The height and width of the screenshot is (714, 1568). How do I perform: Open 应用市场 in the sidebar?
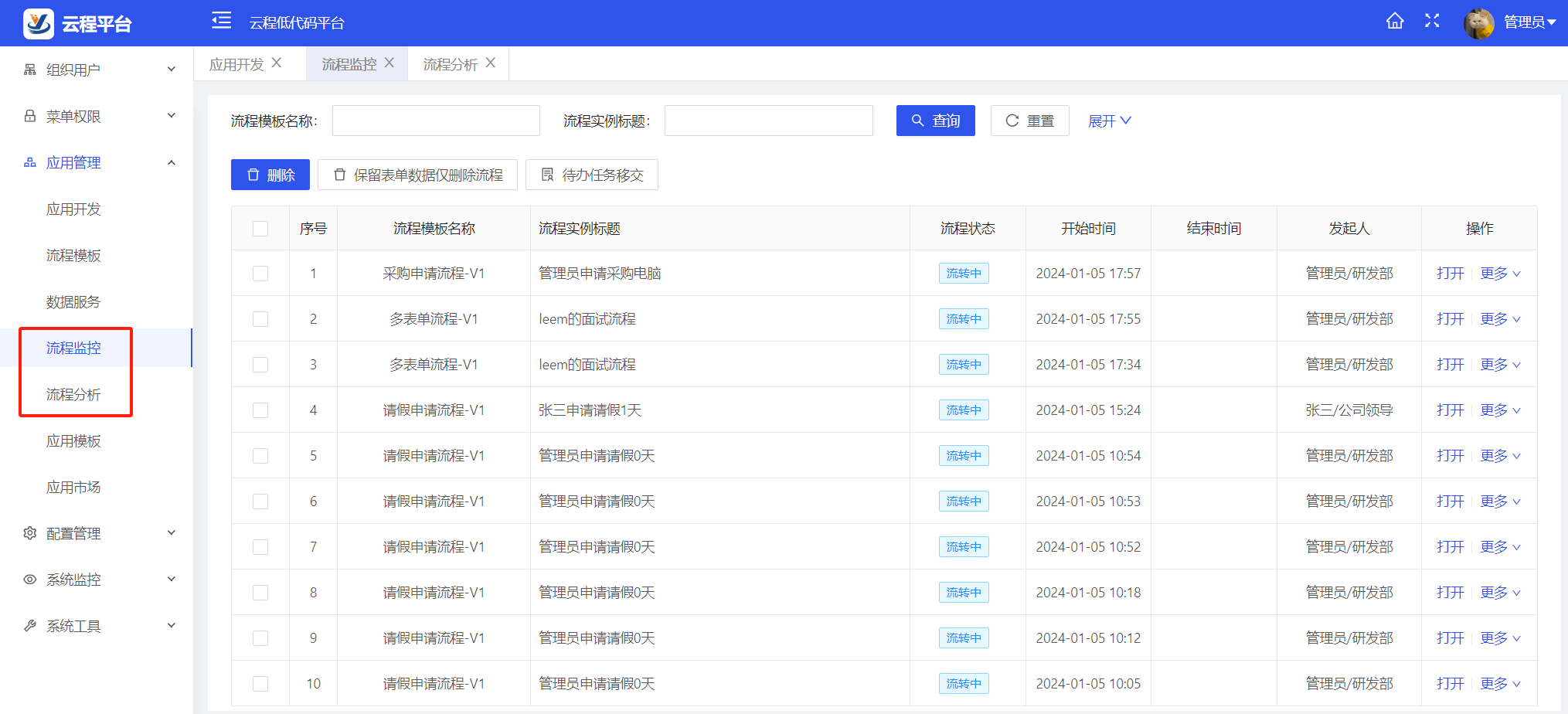(73, 487)
